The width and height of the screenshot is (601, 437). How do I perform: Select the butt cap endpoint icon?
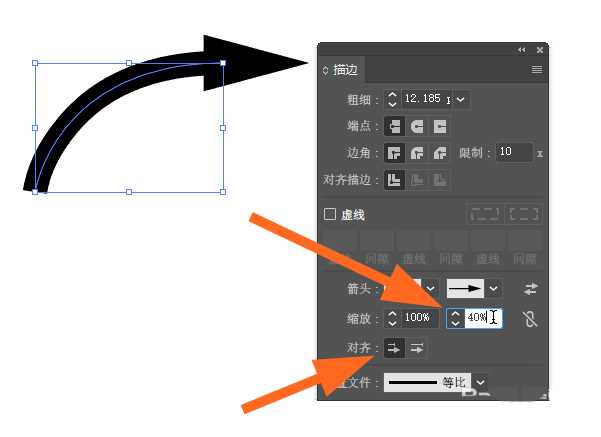point(394,126)
